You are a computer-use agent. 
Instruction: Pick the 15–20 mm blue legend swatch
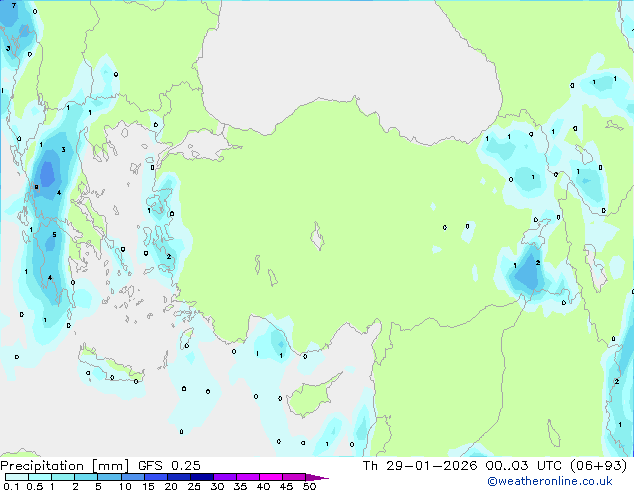tap(155, 477)
